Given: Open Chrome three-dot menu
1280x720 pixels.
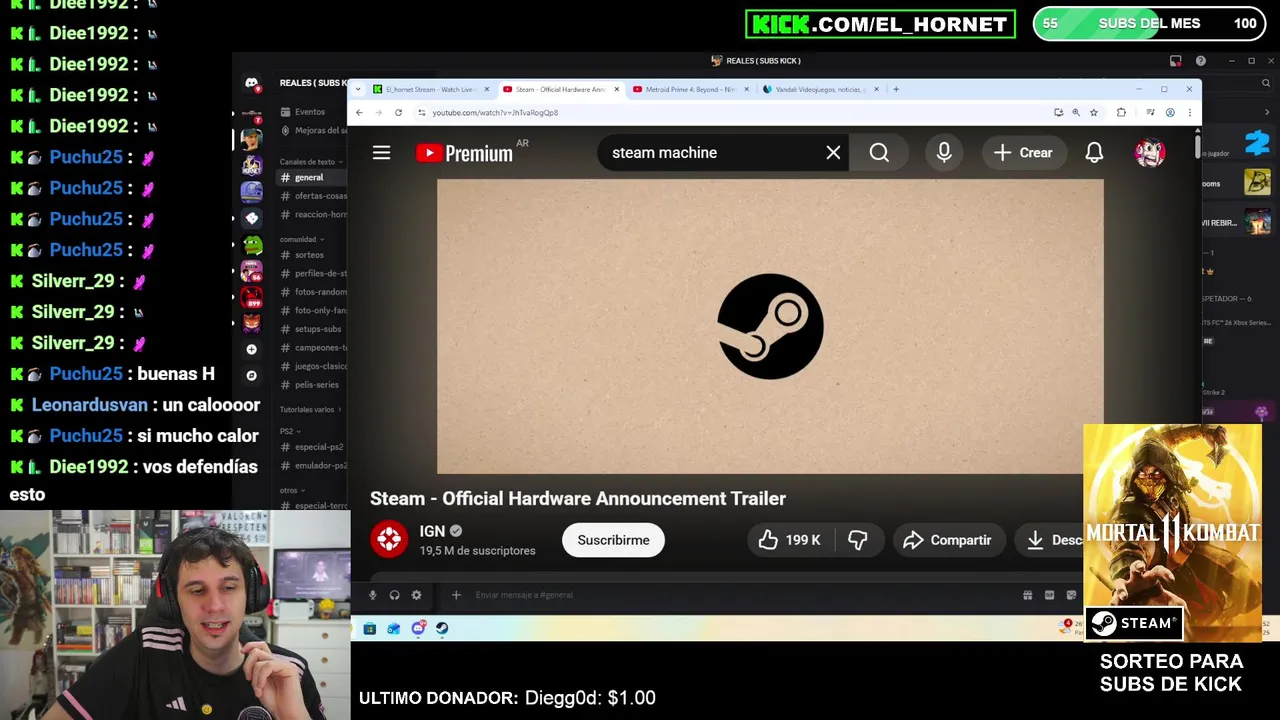Looking at the screenshot, I should click(x=1189, y=113).
